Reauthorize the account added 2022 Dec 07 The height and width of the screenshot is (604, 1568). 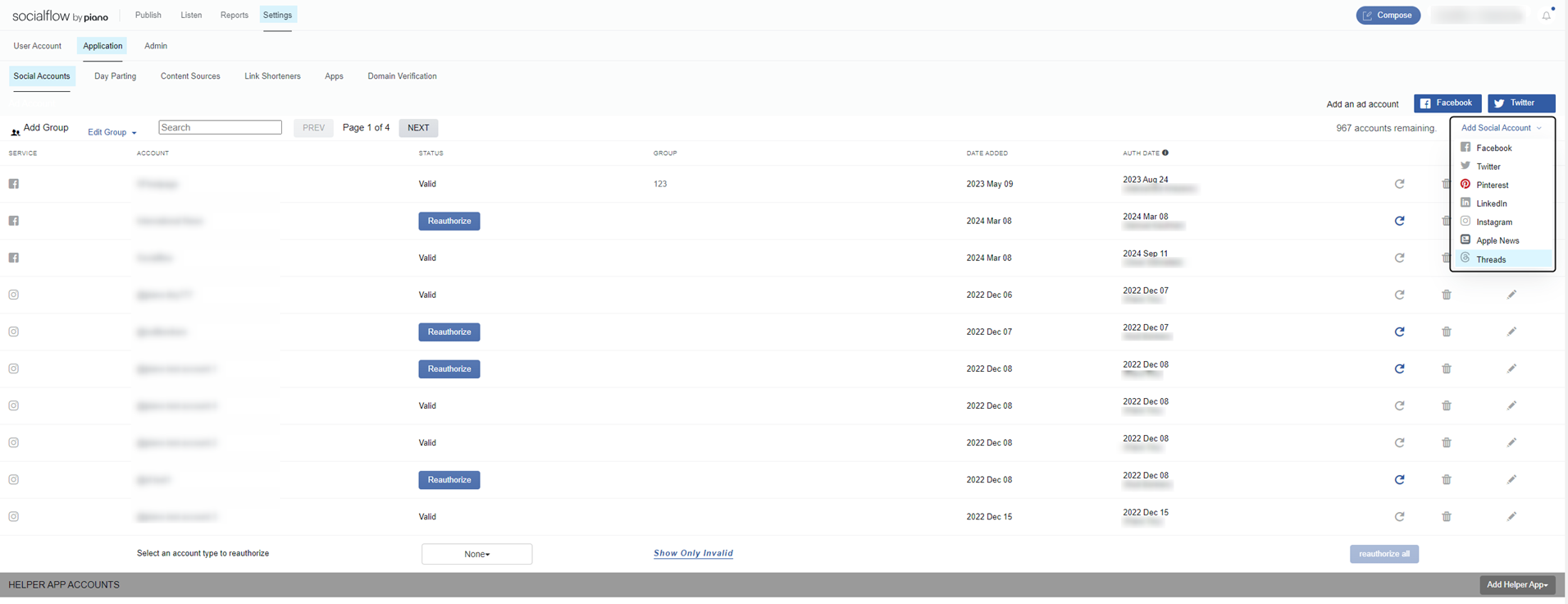pyautogui.click(x=449, y=332)
